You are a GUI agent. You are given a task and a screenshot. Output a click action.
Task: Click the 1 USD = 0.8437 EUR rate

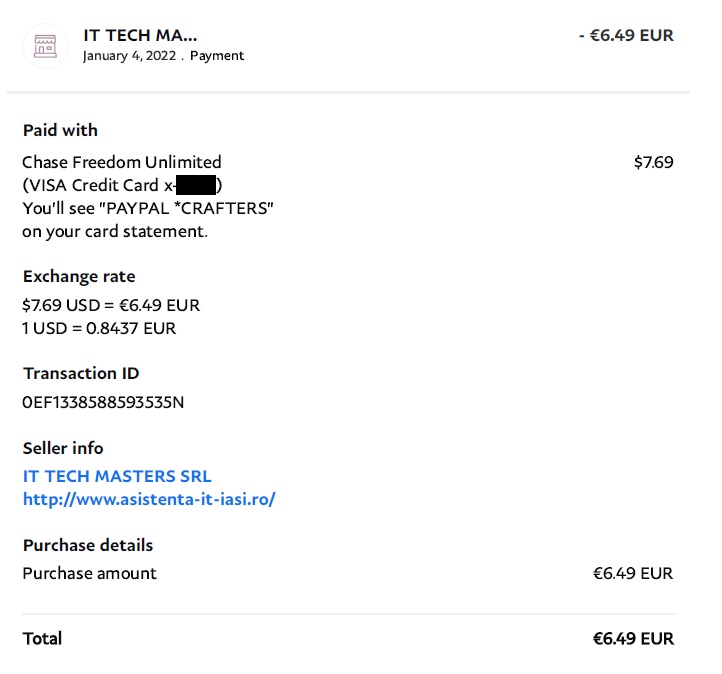pyautogui.click(x=99, y=328)
